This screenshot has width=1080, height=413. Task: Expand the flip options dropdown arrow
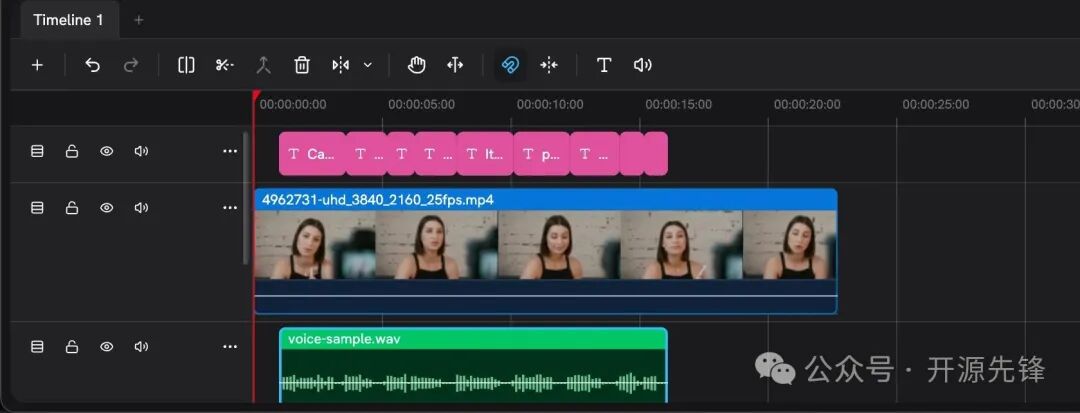[368, 65]
